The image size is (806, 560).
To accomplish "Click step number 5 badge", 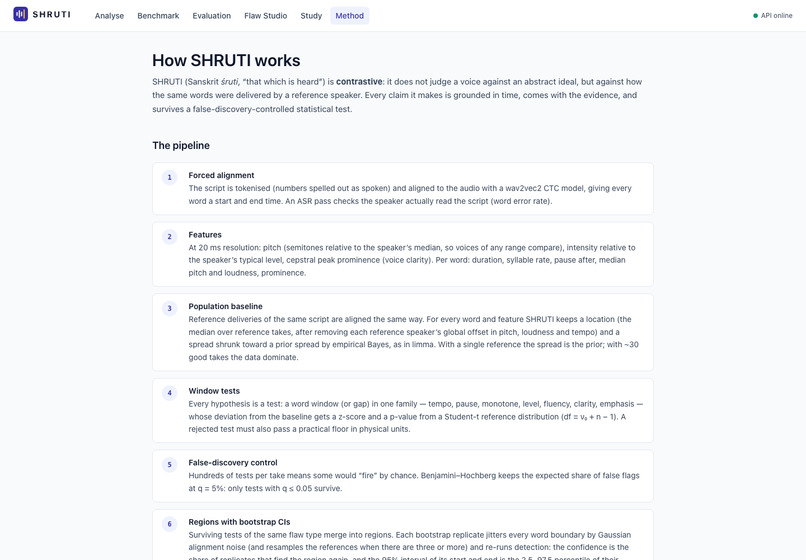I will (170, 465).
